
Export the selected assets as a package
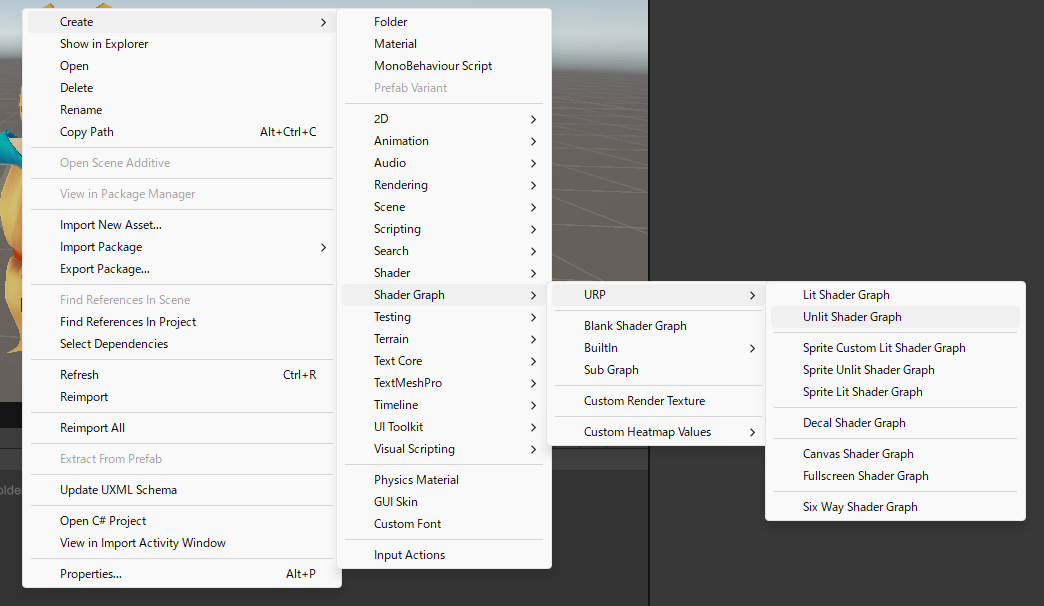(105, 268)
